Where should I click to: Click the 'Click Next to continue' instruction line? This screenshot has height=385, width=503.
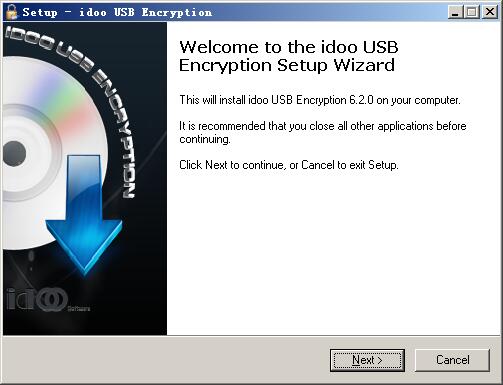(x=289, y=165)
